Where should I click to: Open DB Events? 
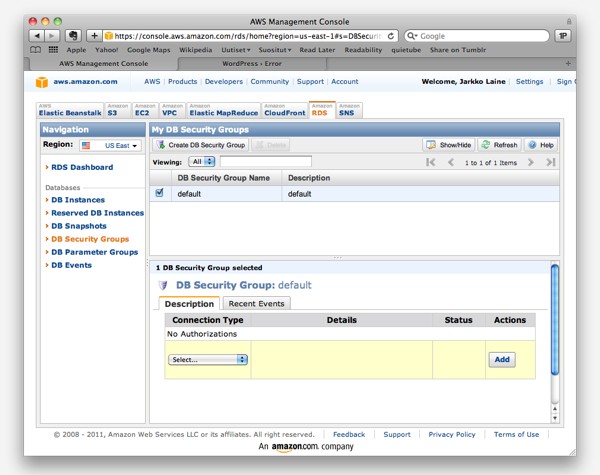pyautogui.click(x=72, y=265)
